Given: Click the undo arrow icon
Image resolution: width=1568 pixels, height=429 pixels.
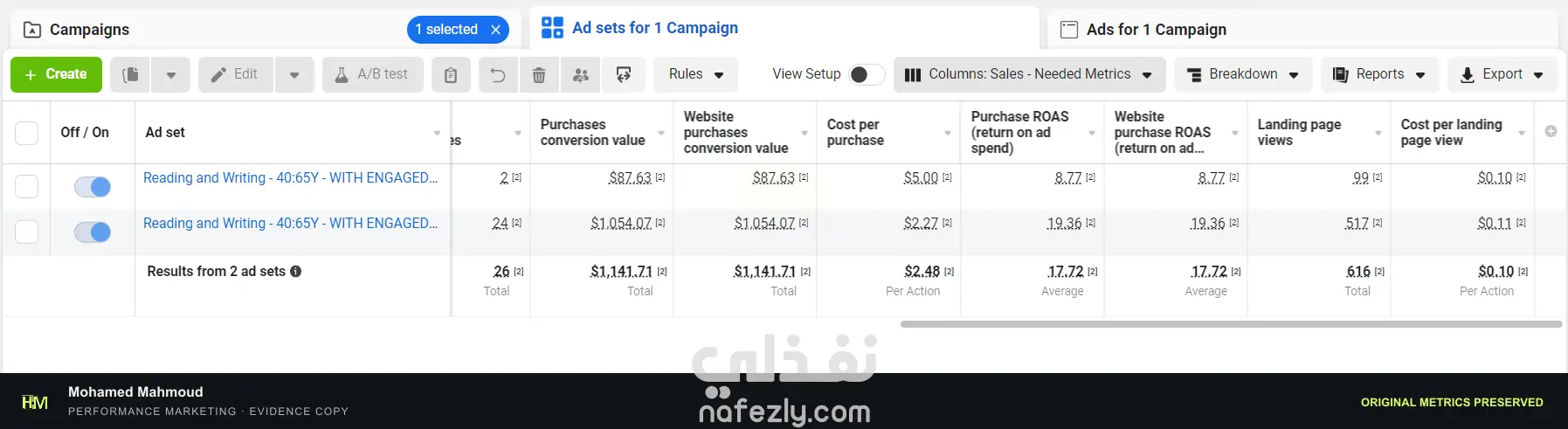Looking at the screenshot, I should 498,75.
